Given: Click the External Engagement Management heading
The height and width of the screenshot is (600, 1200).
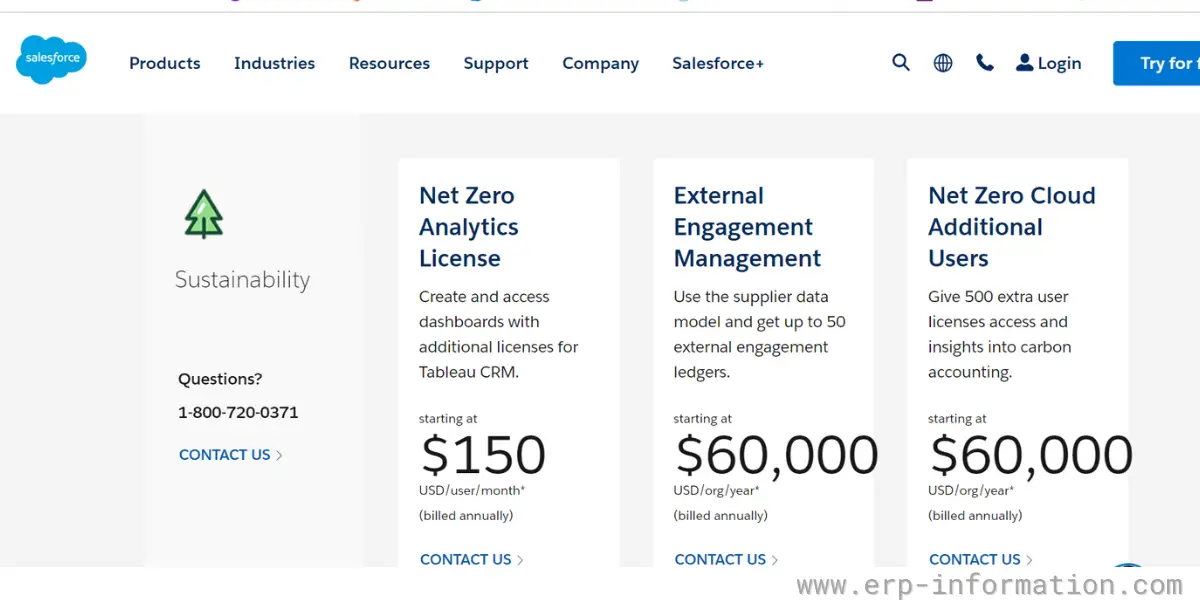Looking at the screenshot, I should point(748,227).
